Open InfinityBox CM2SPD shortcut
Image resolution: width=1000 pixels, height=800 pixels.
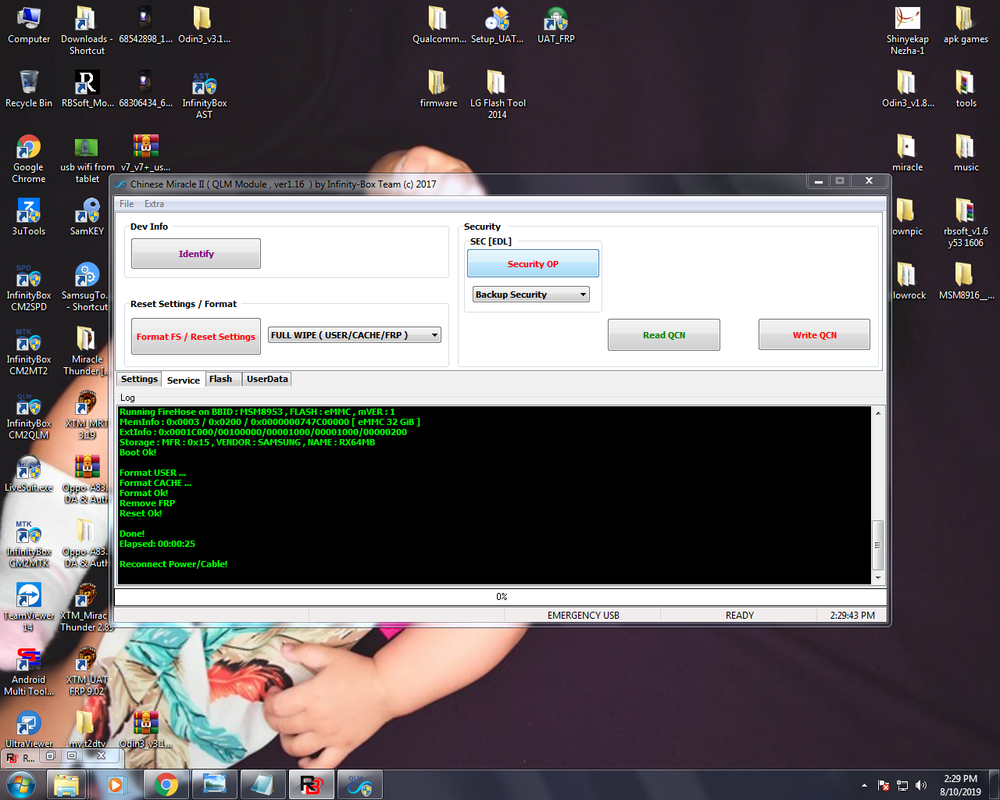coord(29,287)
